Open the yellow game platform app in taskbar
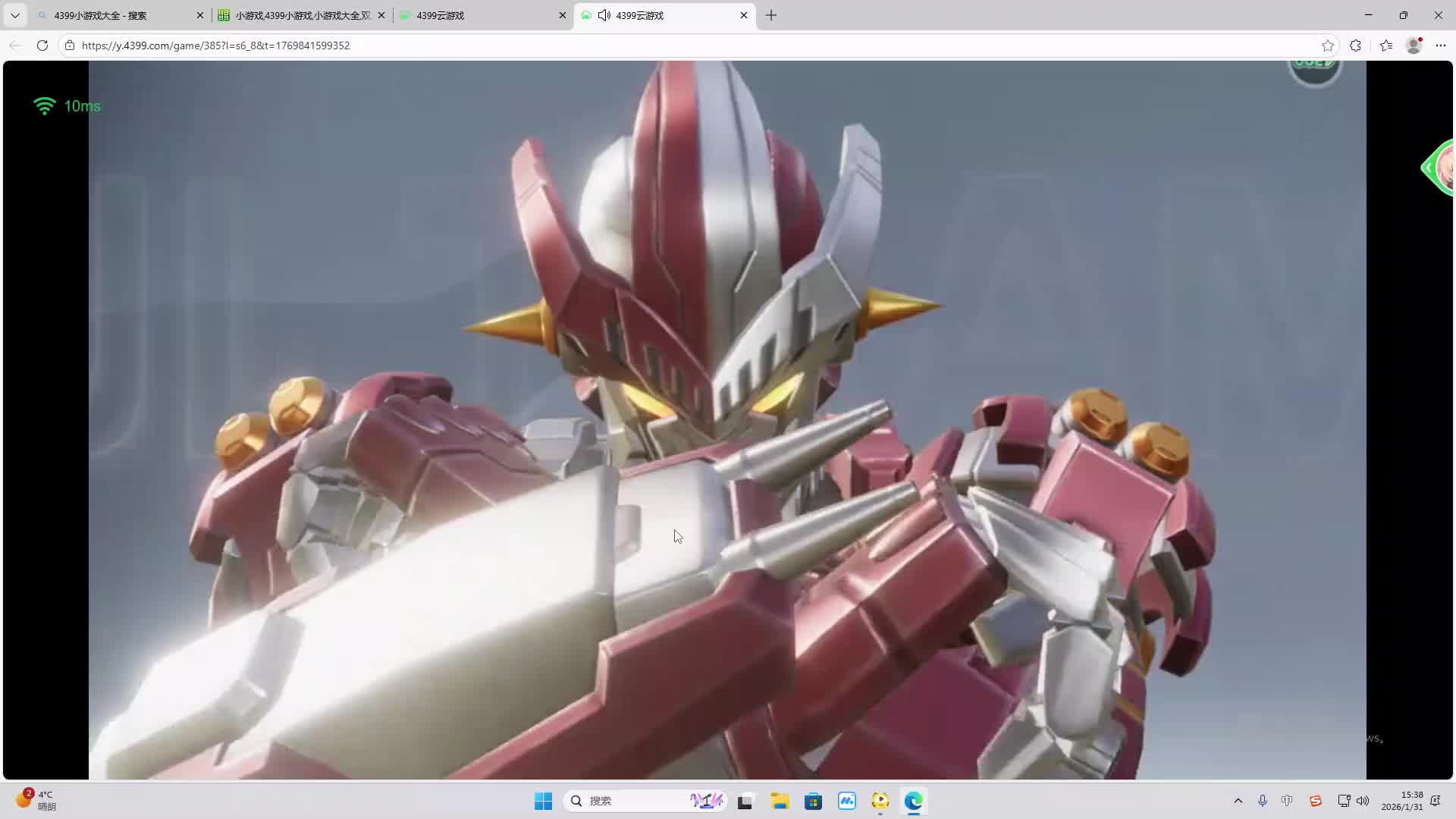1456x819 pixels. 880,801
